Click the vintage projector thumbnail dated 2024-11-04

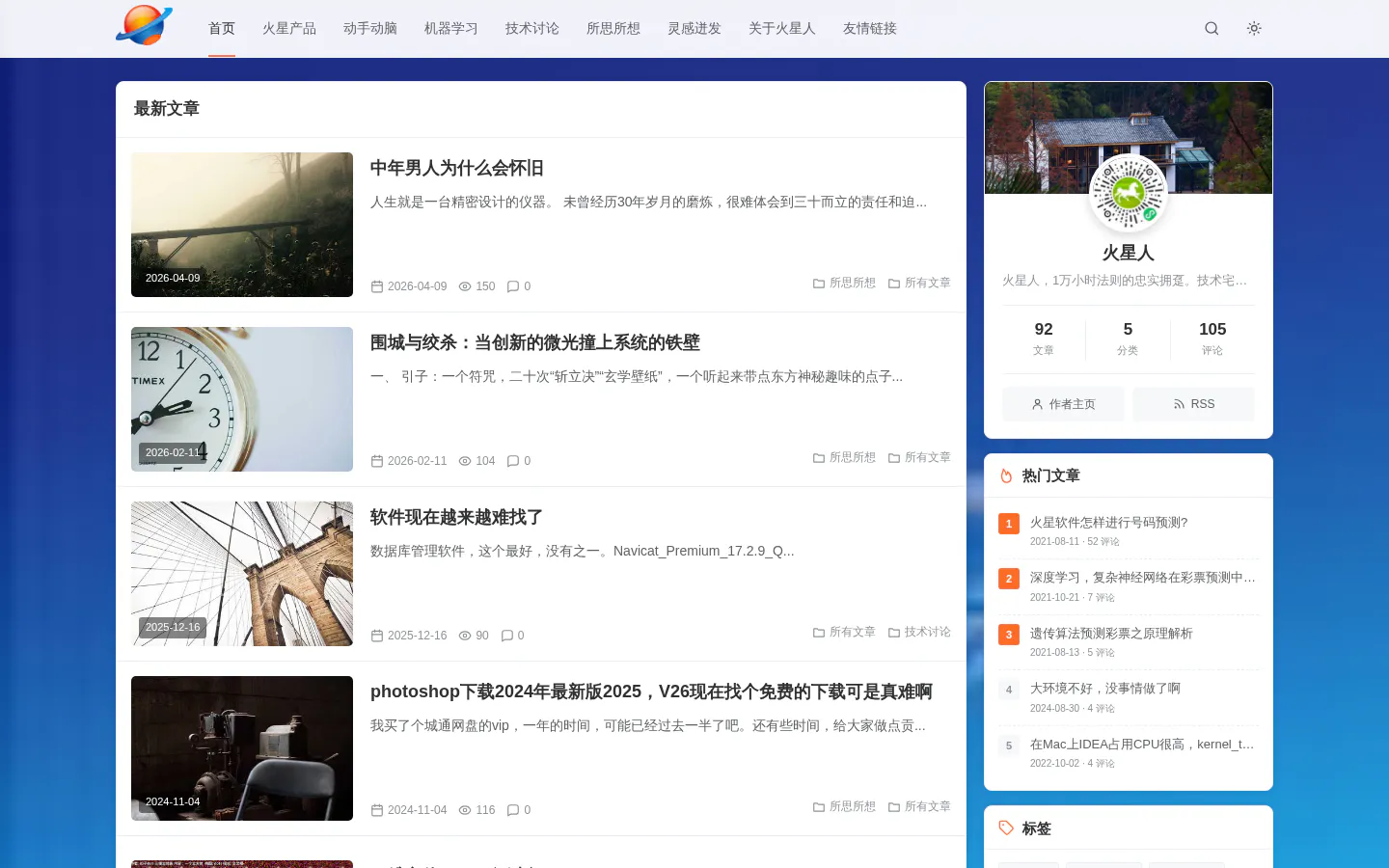pyautogui.click(x=242, y=748)
